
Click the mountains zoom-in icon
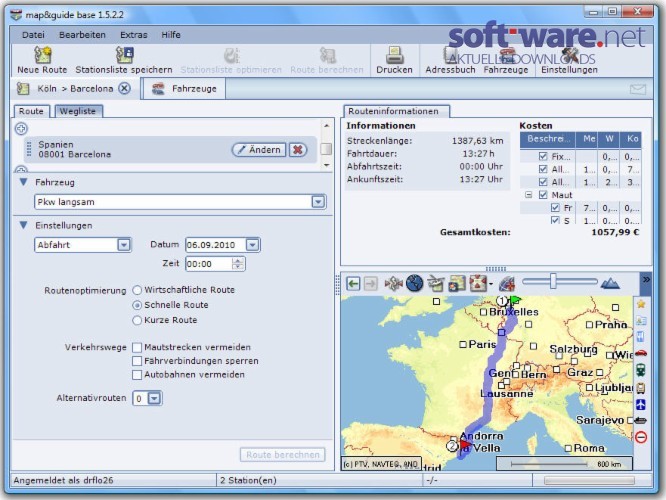point(610,283)
